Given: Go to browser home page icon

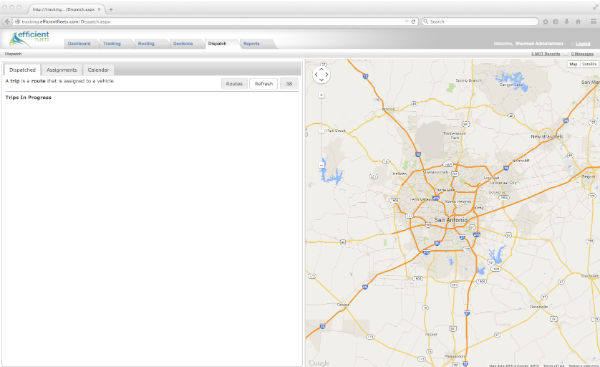Looking at the screenshot, I should click(578, 22).
